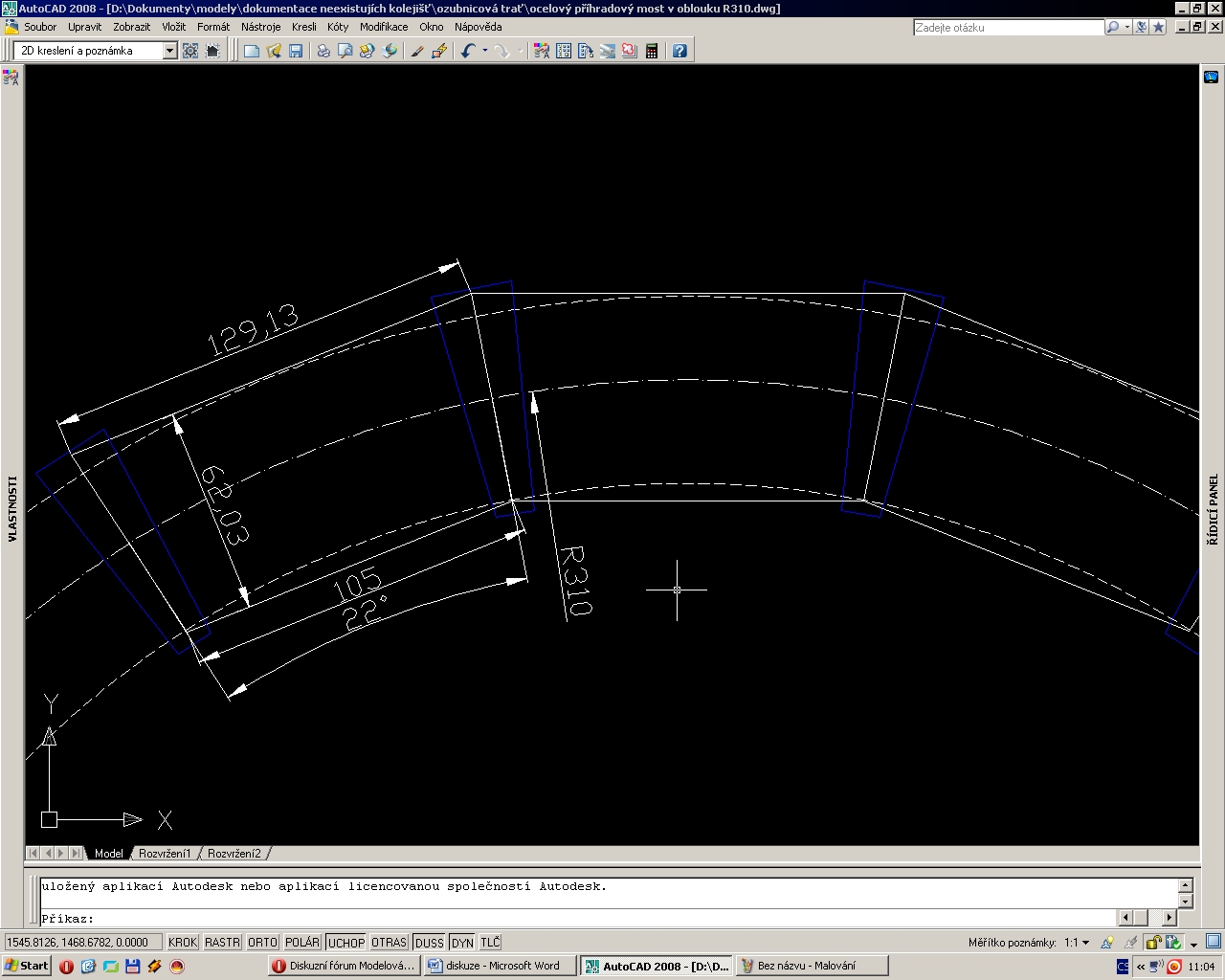Open the QuickCalc calculator icon

pyautogui.click(x=652, y=51)
